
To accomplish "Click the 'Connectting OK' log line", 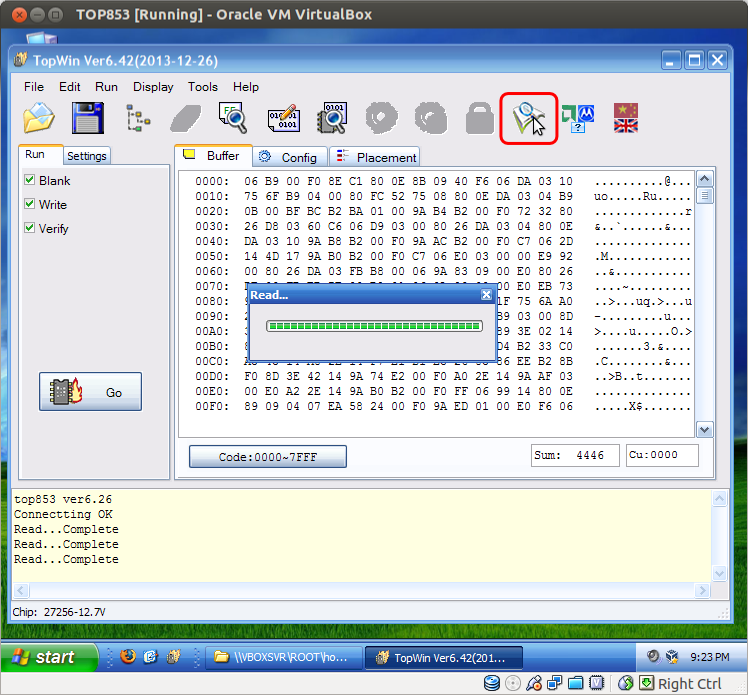I will coord(63,514).
